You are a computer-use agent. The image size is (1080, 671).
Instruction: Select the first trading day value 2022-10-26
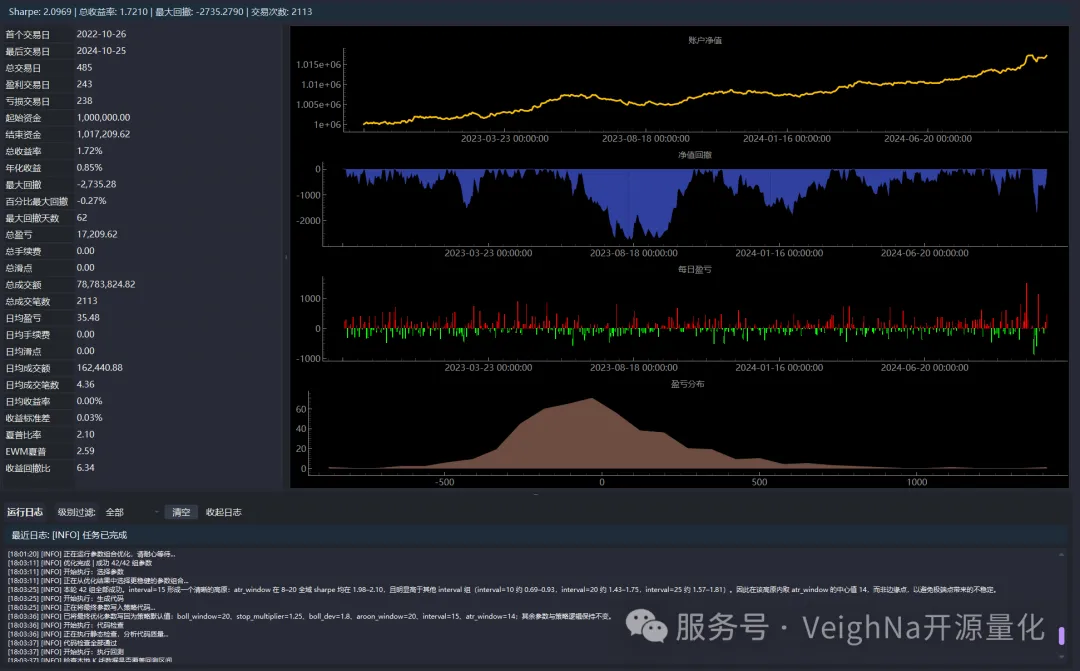pyautogui.click(x=101, y=34)
